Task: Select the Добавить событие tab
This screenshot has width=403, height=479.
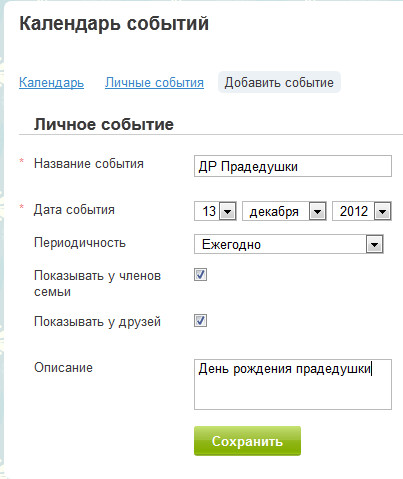Action: click(x=279, y=82)
